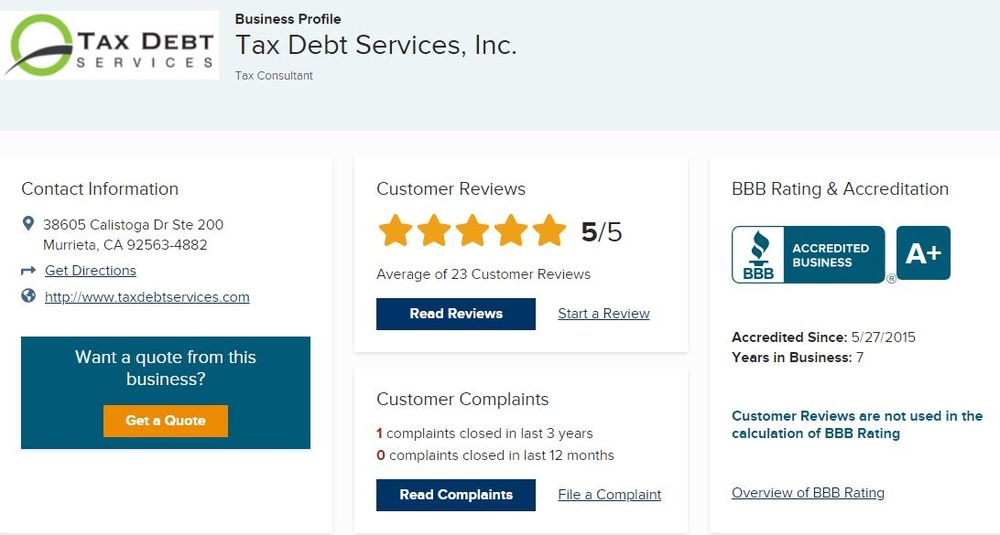Click the A+ rating badge
Image resolution: width=1000 pixels, height=535 pixels.
[x=923, y=253]
